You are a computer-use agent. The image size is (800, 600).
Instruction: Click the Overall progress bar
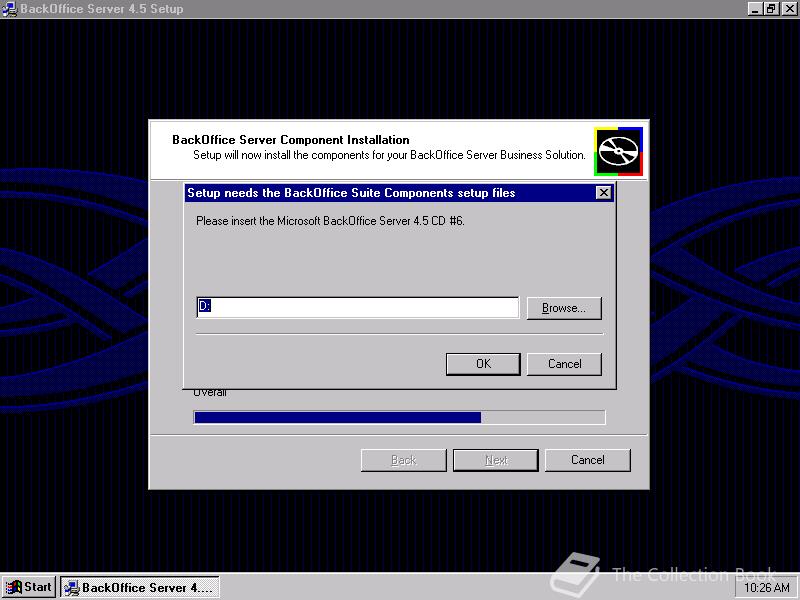coord(399,417)
